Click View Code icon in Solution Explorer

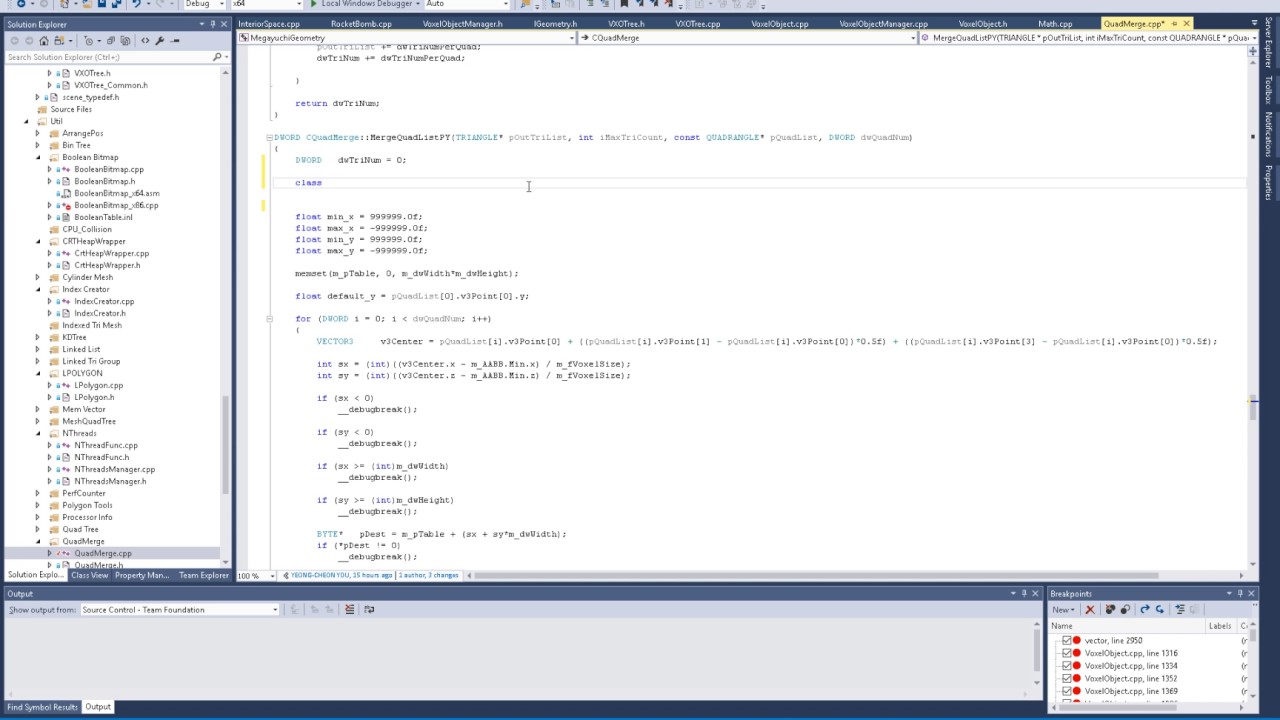click(x=145, y=41)
